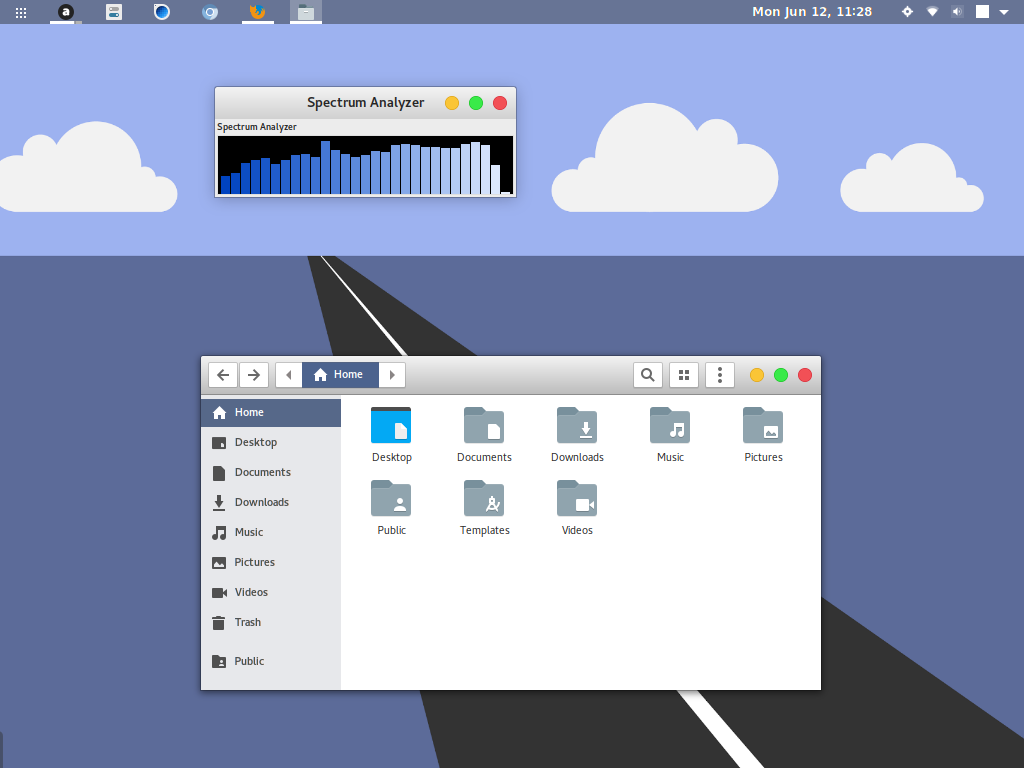Click the network wifi icon in tray

tap(933, 12)
